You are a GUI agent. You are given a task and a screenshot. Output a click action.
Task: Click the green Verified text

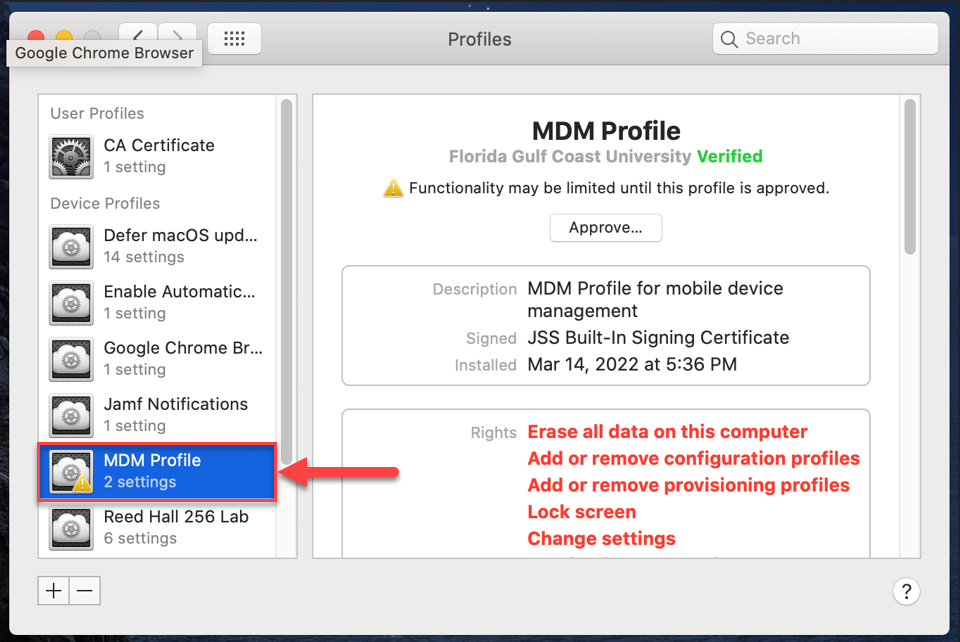coord(730,157)
